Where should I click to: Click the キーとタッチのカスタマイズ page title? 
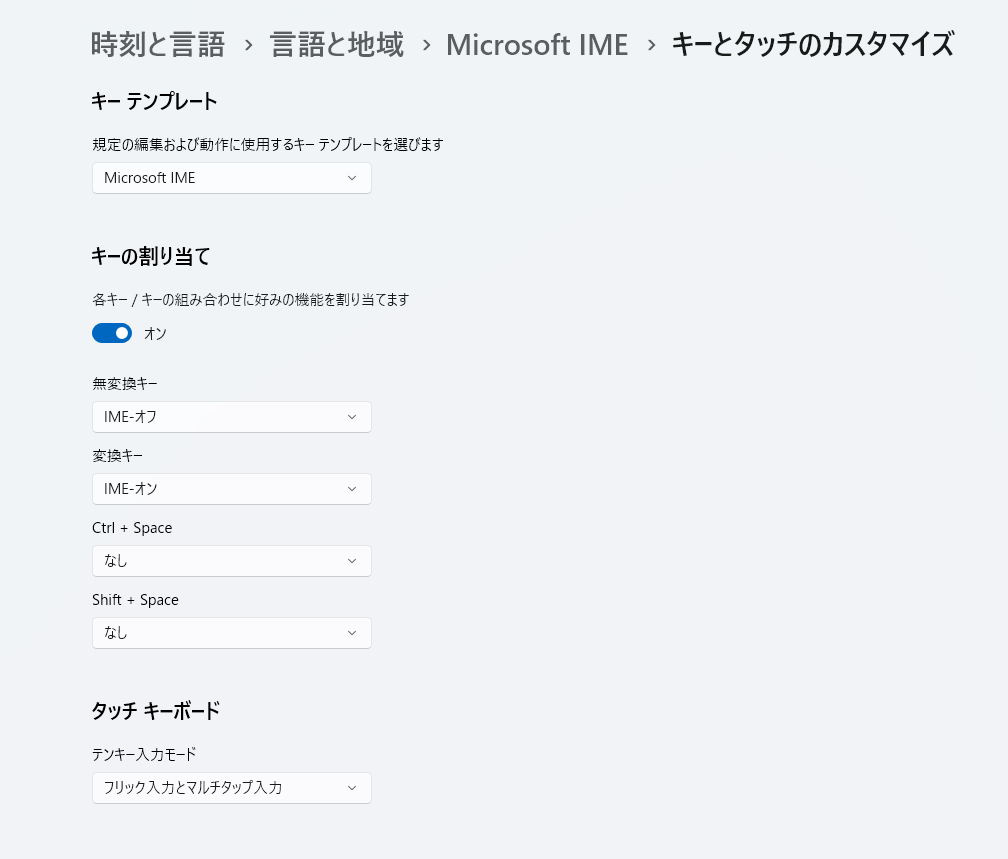tap(813, 45)
